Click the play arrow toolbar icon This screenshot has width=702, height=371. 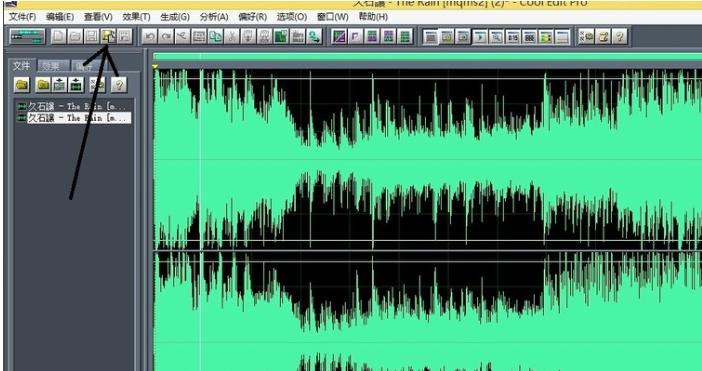(x=479, y=37)
